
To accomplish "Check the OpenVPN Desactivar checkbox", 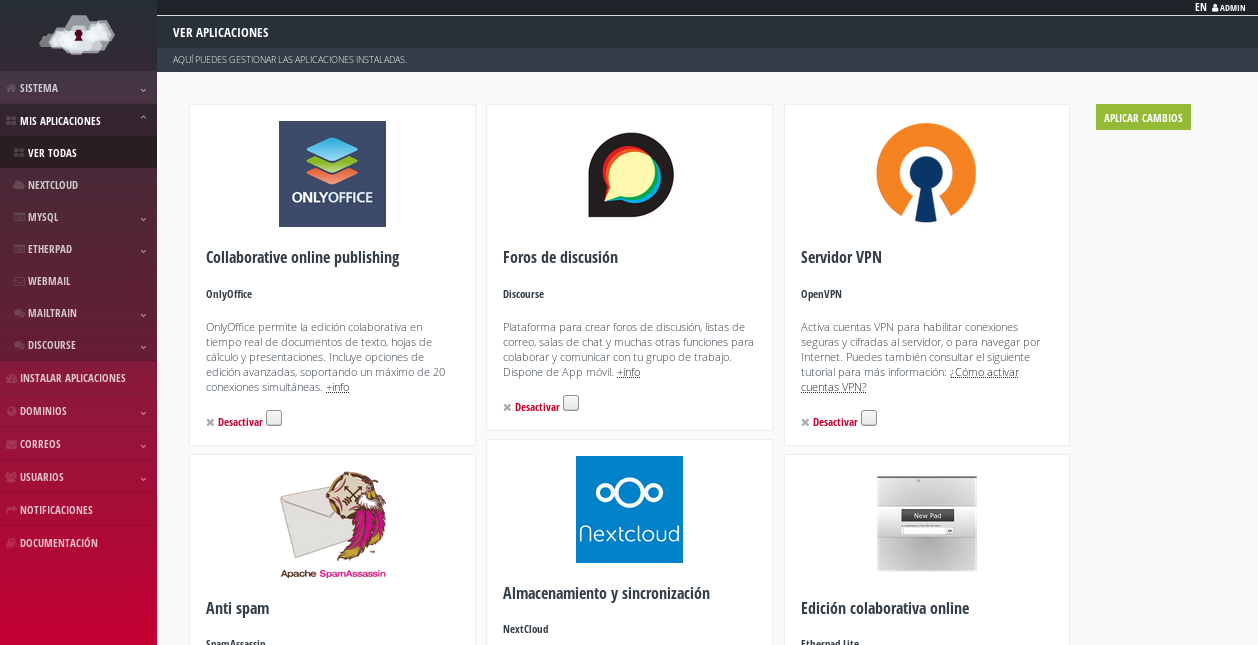I will tap(869, 418).
